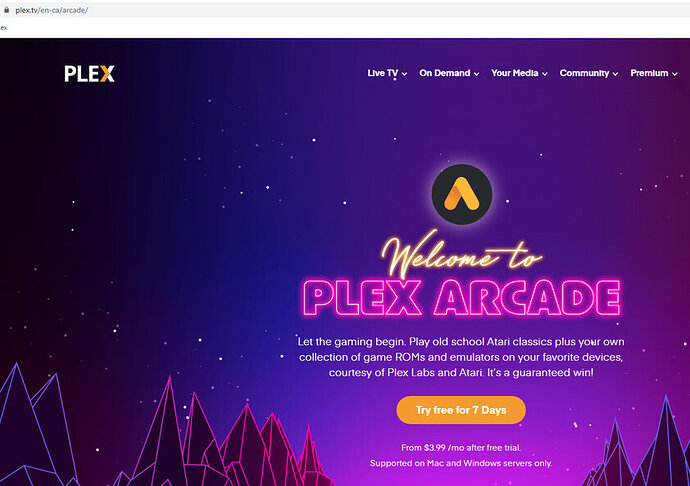Expand chevron next to Live TV

click(404, 74)
